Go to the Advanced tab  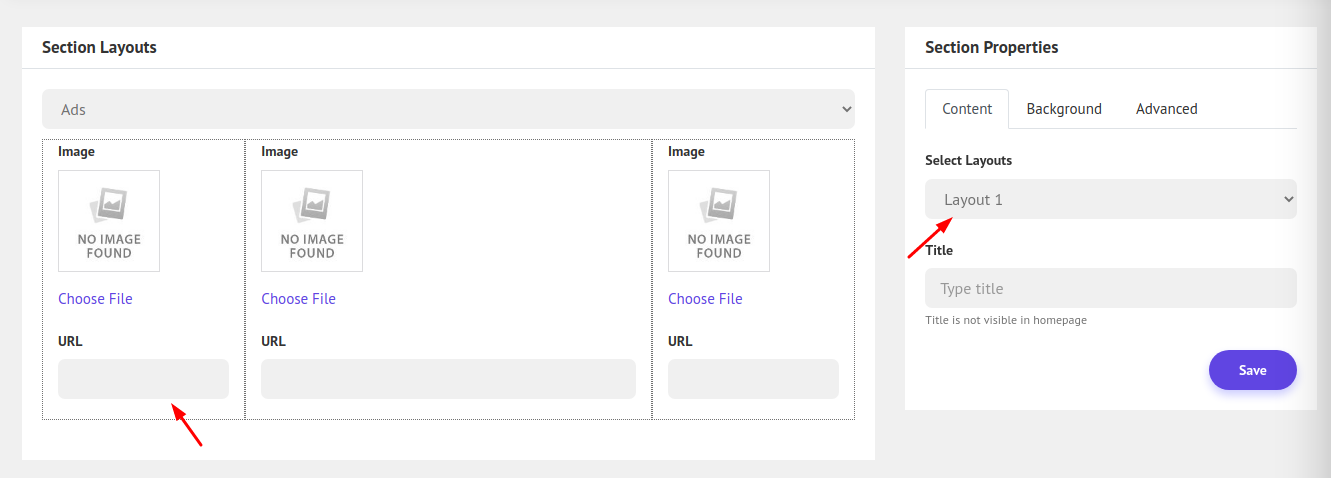pos(1166,109)
